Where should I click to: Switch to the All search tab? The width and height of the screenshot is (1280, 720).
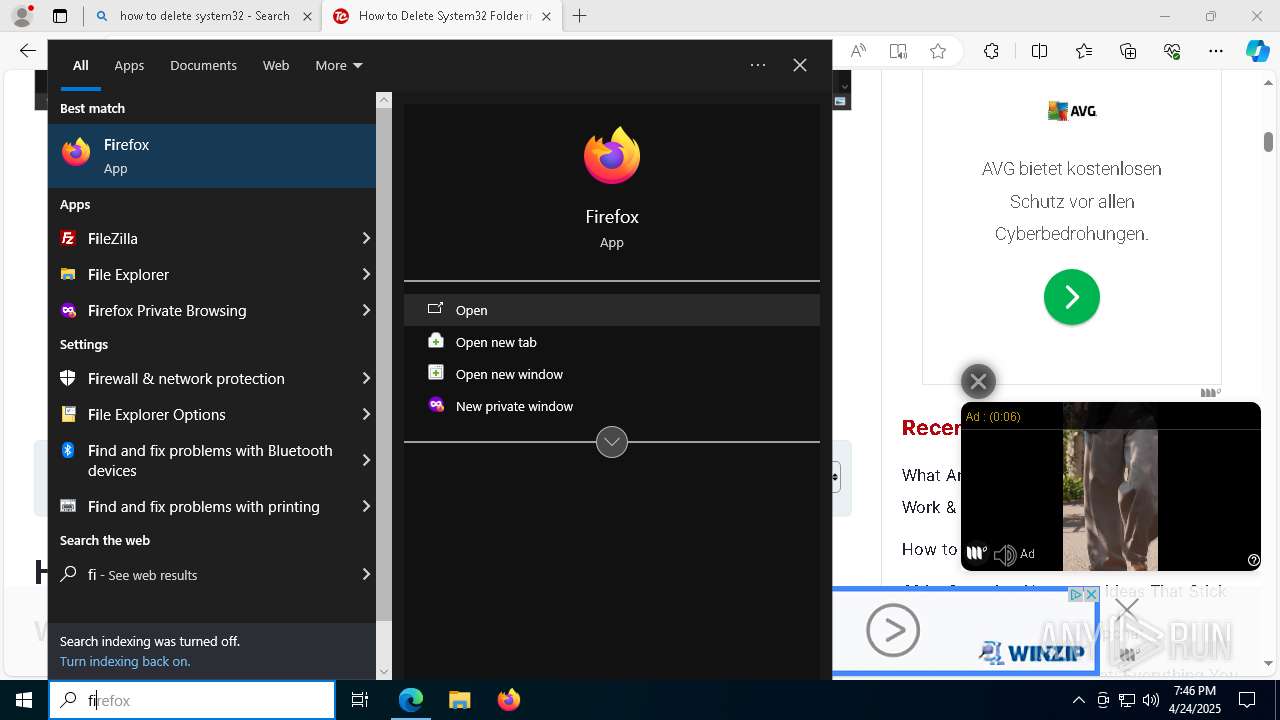pyautogui.click(x=80, y=65)
